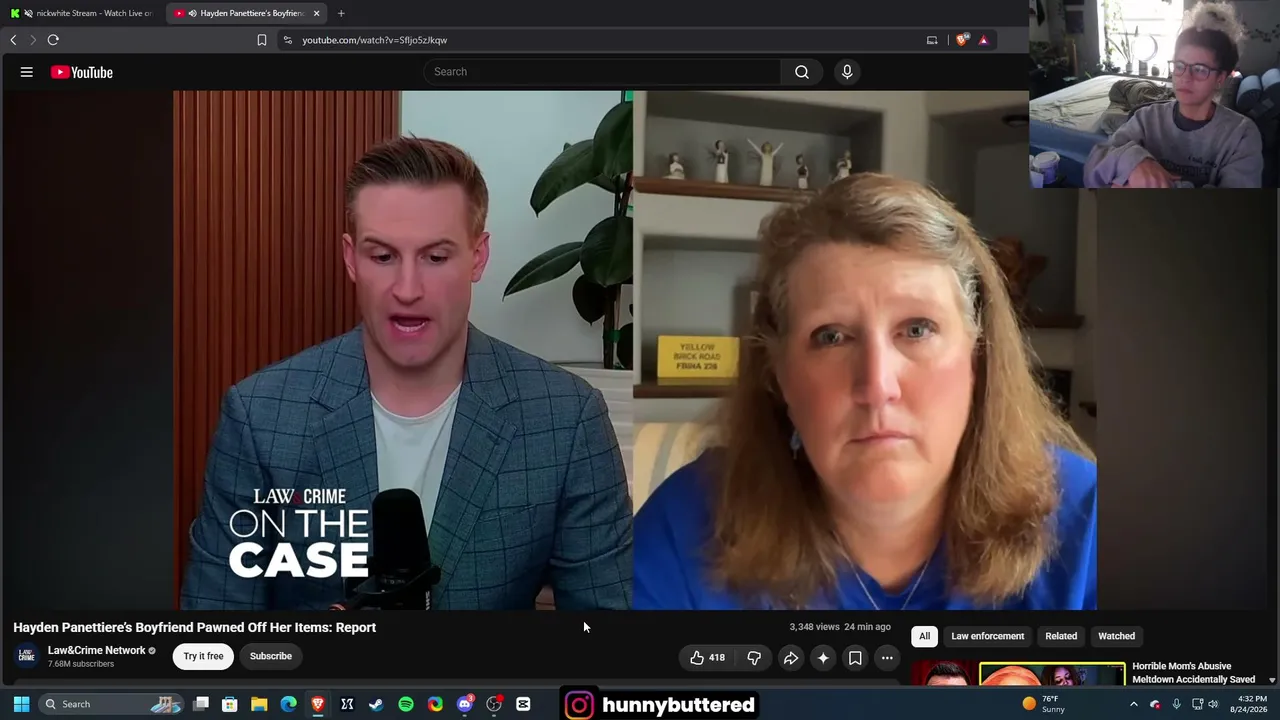The image size is (1280, 720).
Task: Go back in browser history
Action: coord(13,40)
